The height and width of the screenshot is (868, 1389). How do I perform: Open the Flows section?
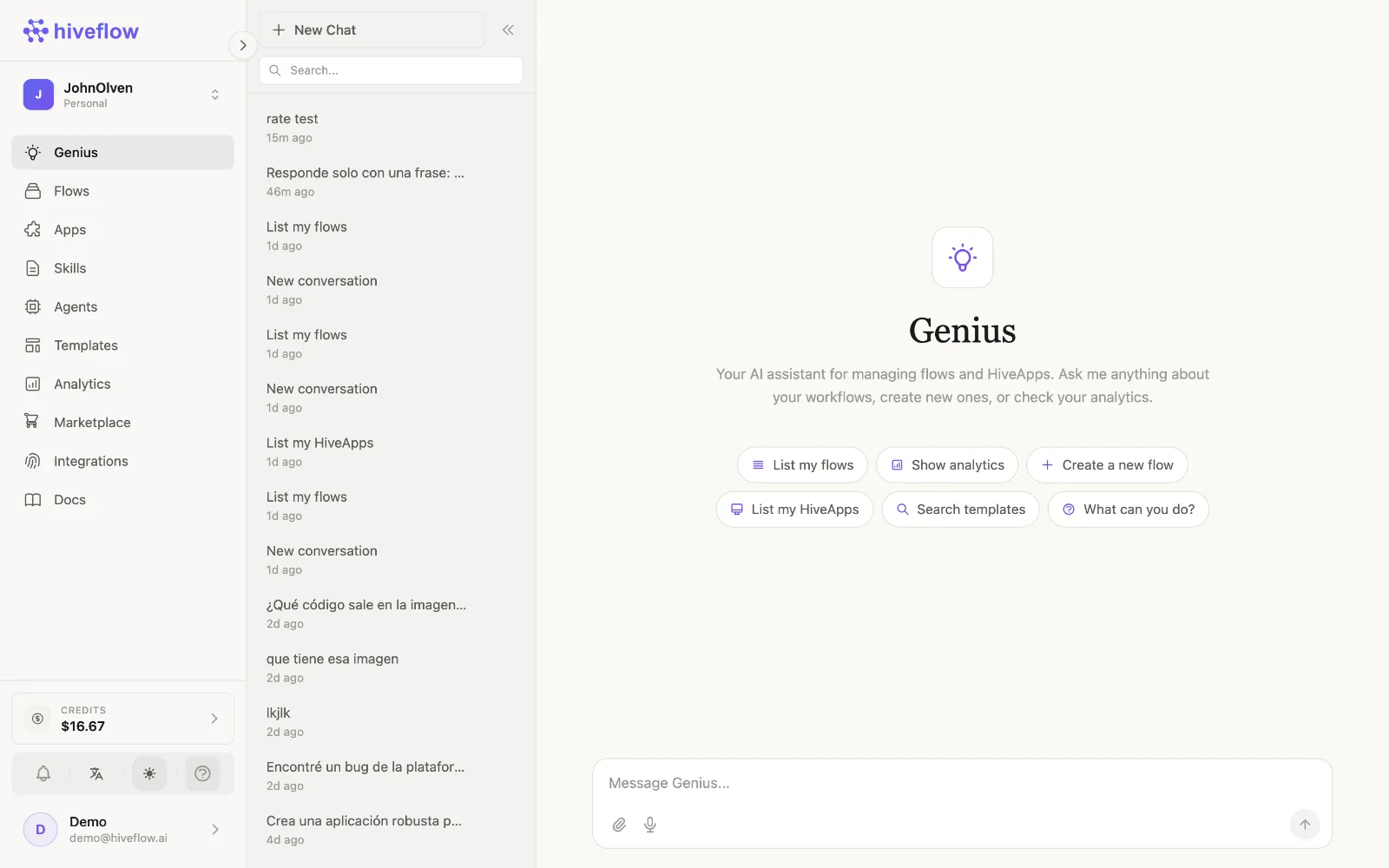[x=122, y=191]
